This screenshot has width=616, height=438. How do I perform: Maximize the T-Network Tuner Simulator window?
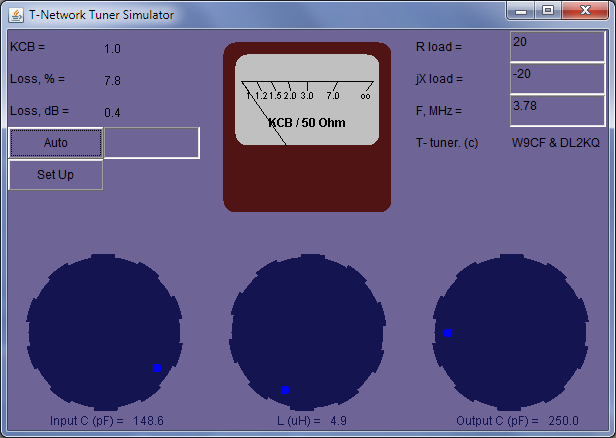tap(548, 11)
